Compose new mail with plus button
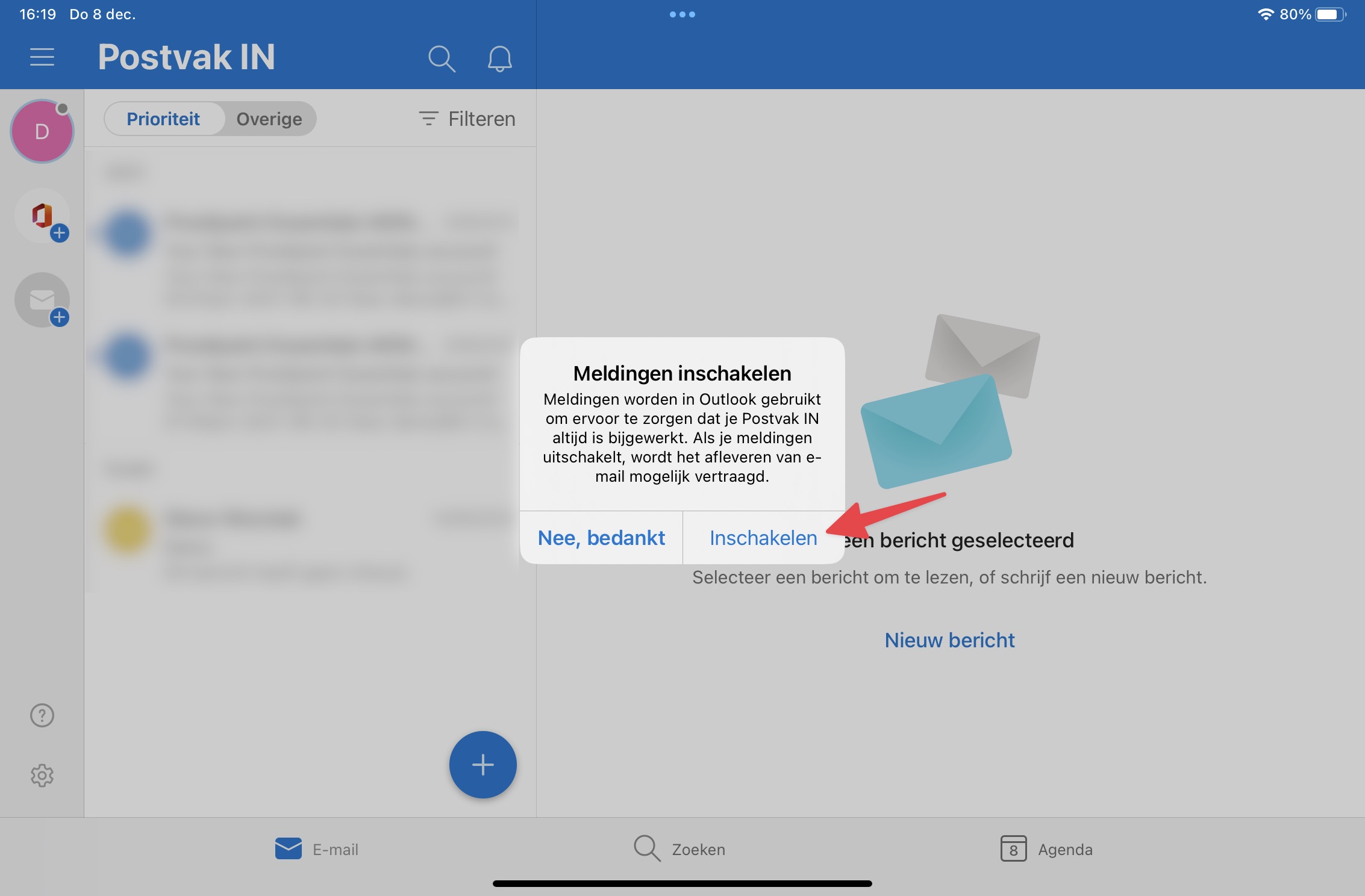The width and height of the screenshot is (1365, 896). pos(483,765)
